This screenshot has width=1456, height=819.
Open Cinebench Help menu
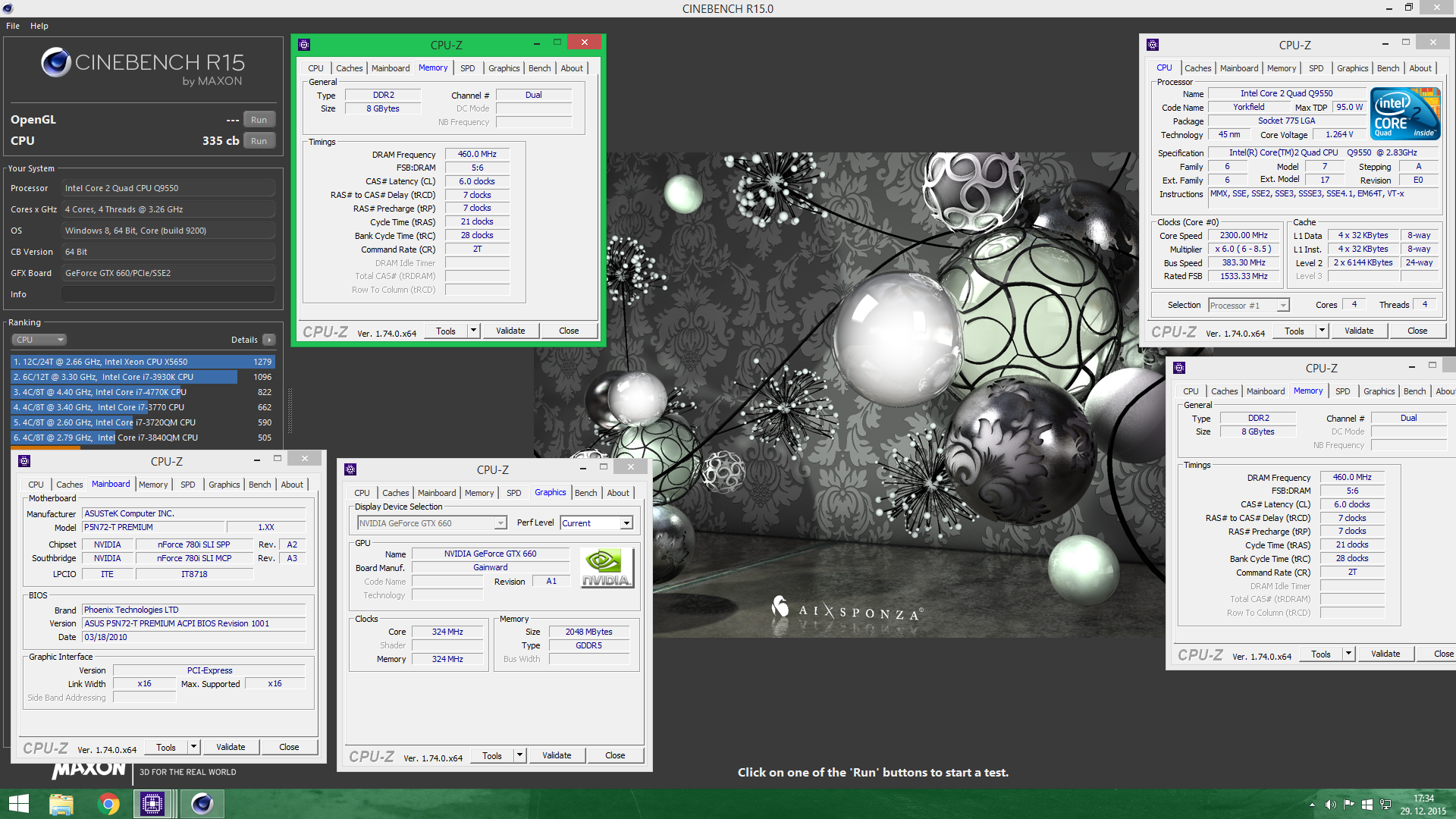tap(39, 26)
